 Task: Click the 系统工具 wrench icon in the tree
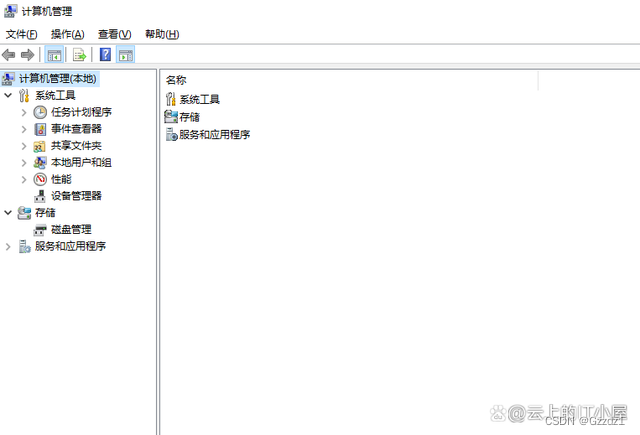tap(24, 95)
